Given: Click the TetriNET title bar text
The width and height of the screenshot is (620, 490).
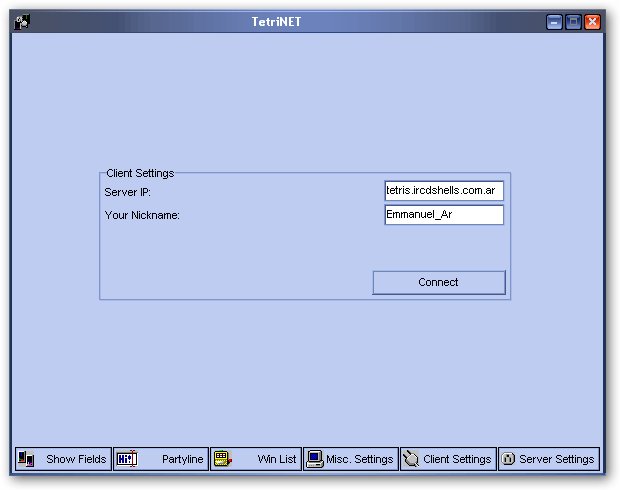Looking at the screenshot, I should point(276,22).
